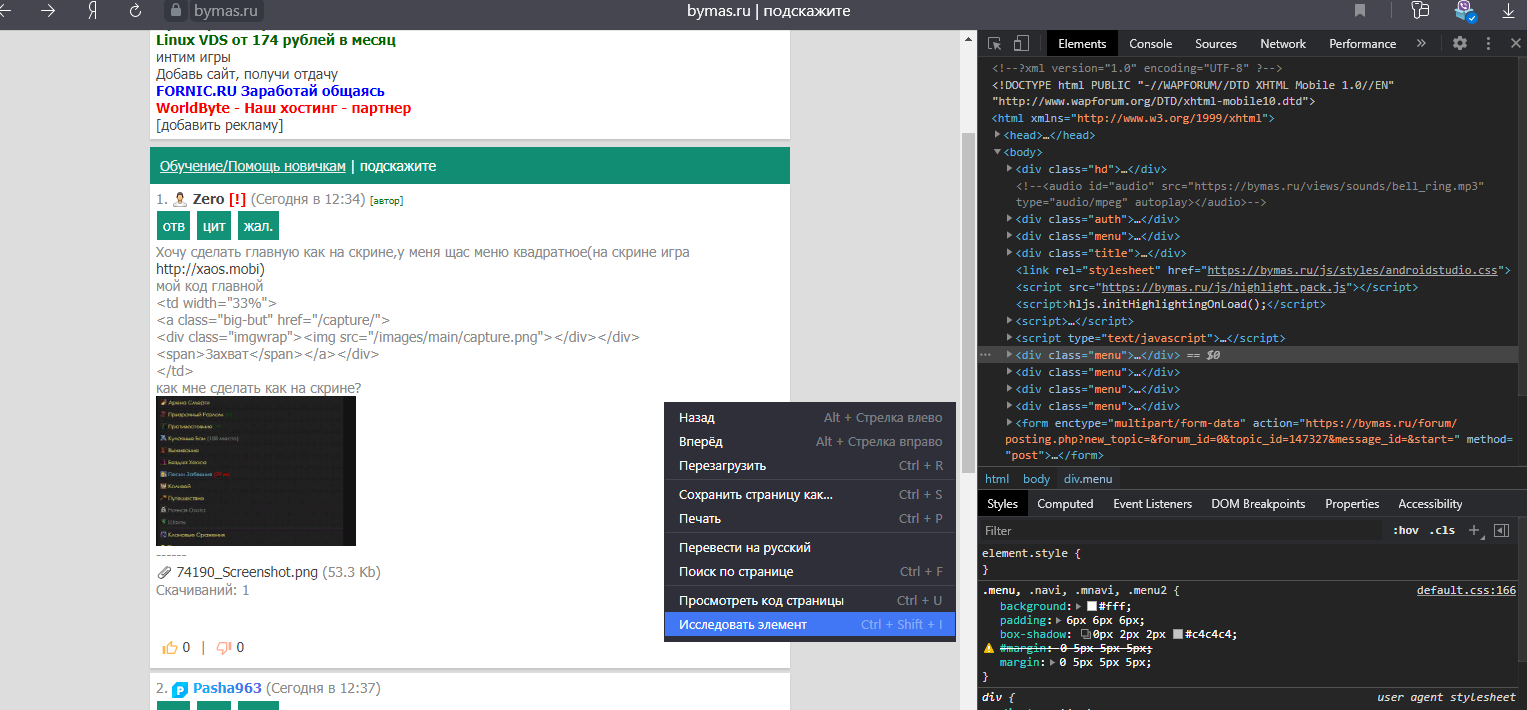Collapse the body element node
This screenshot has height=710, width=1527.
(x=998, y=152)
